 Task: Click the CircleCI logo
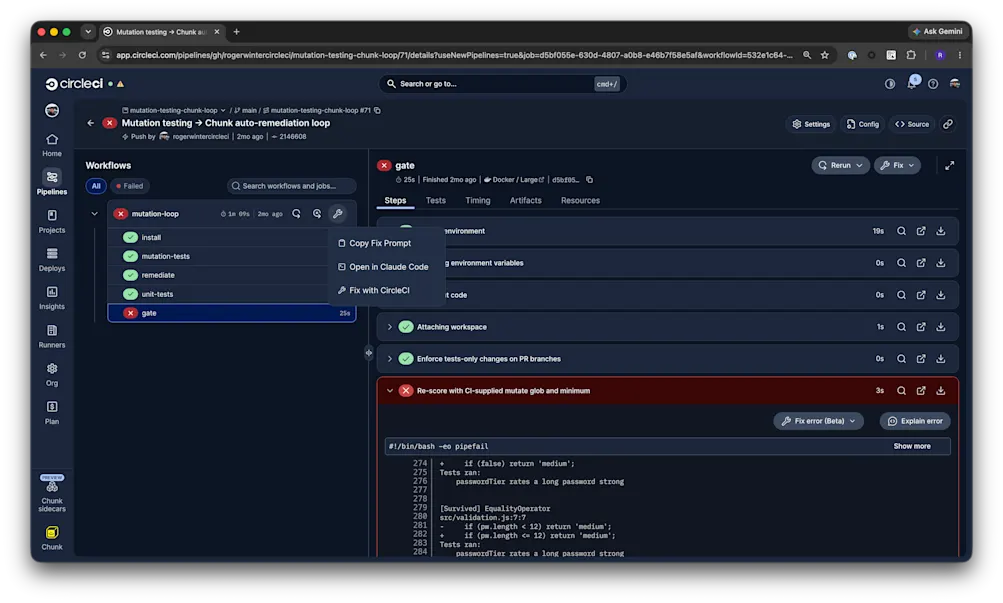tap(74, 84)
